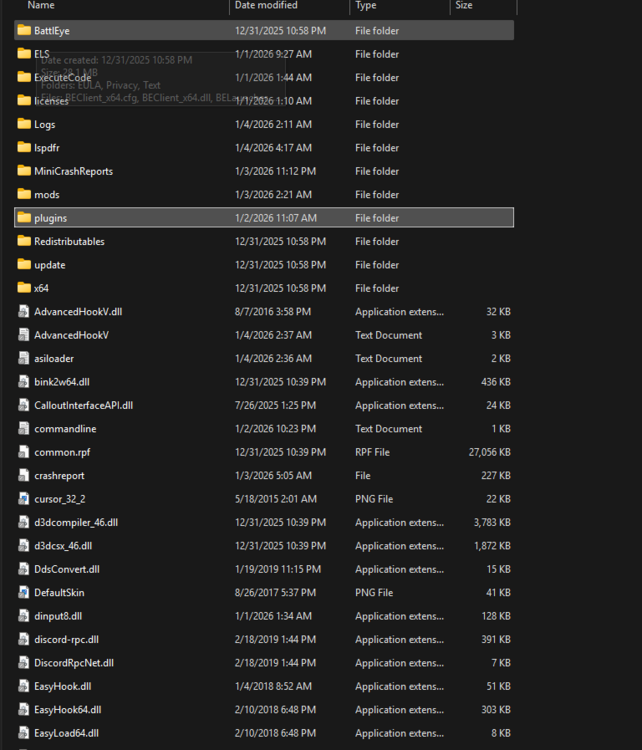642x750 pixels.
Task: Select the BattlEye folder name
Action: (x=52, y=31)
